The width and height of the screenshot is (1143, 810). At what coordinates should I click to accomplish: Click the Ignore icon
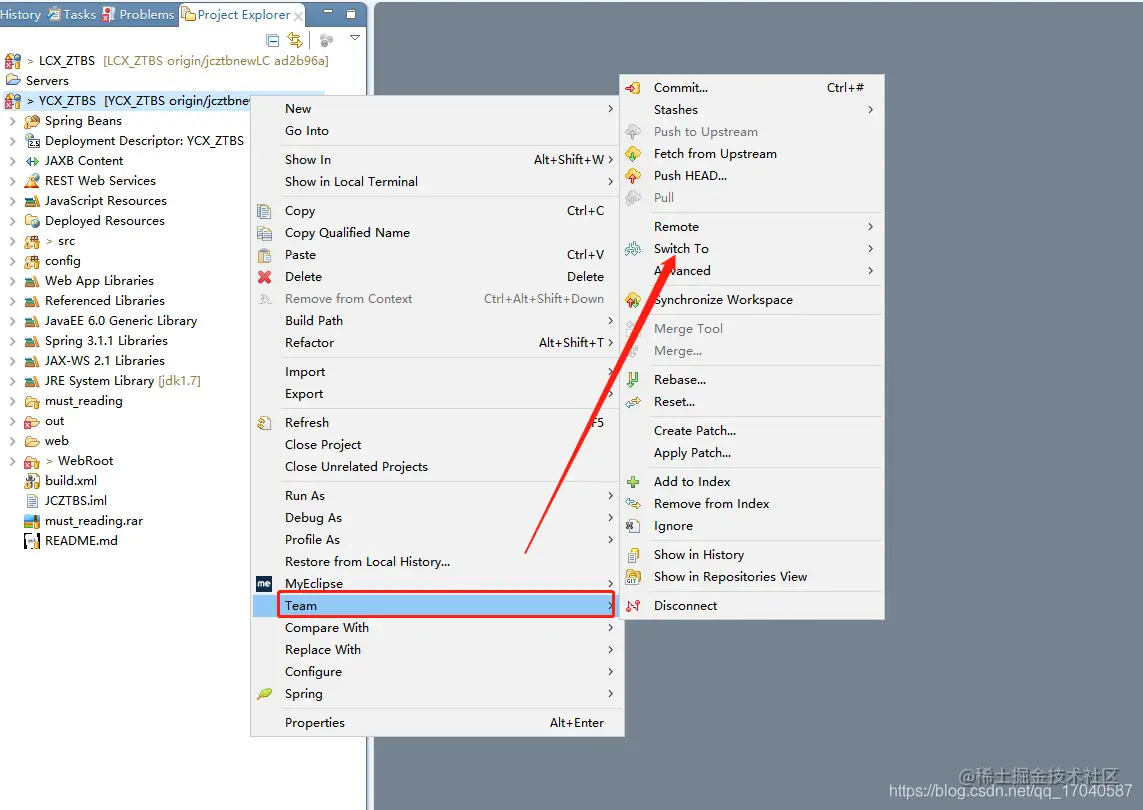pyautogui.click(x=633, y=526)
